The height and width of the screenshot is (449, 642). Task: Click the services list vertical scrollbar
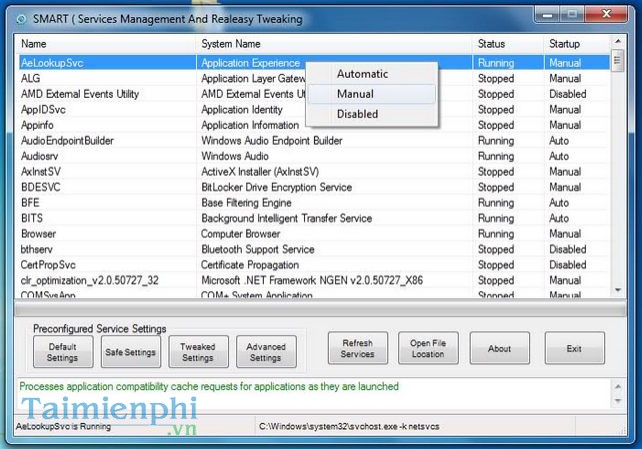[x=620, y=170]
